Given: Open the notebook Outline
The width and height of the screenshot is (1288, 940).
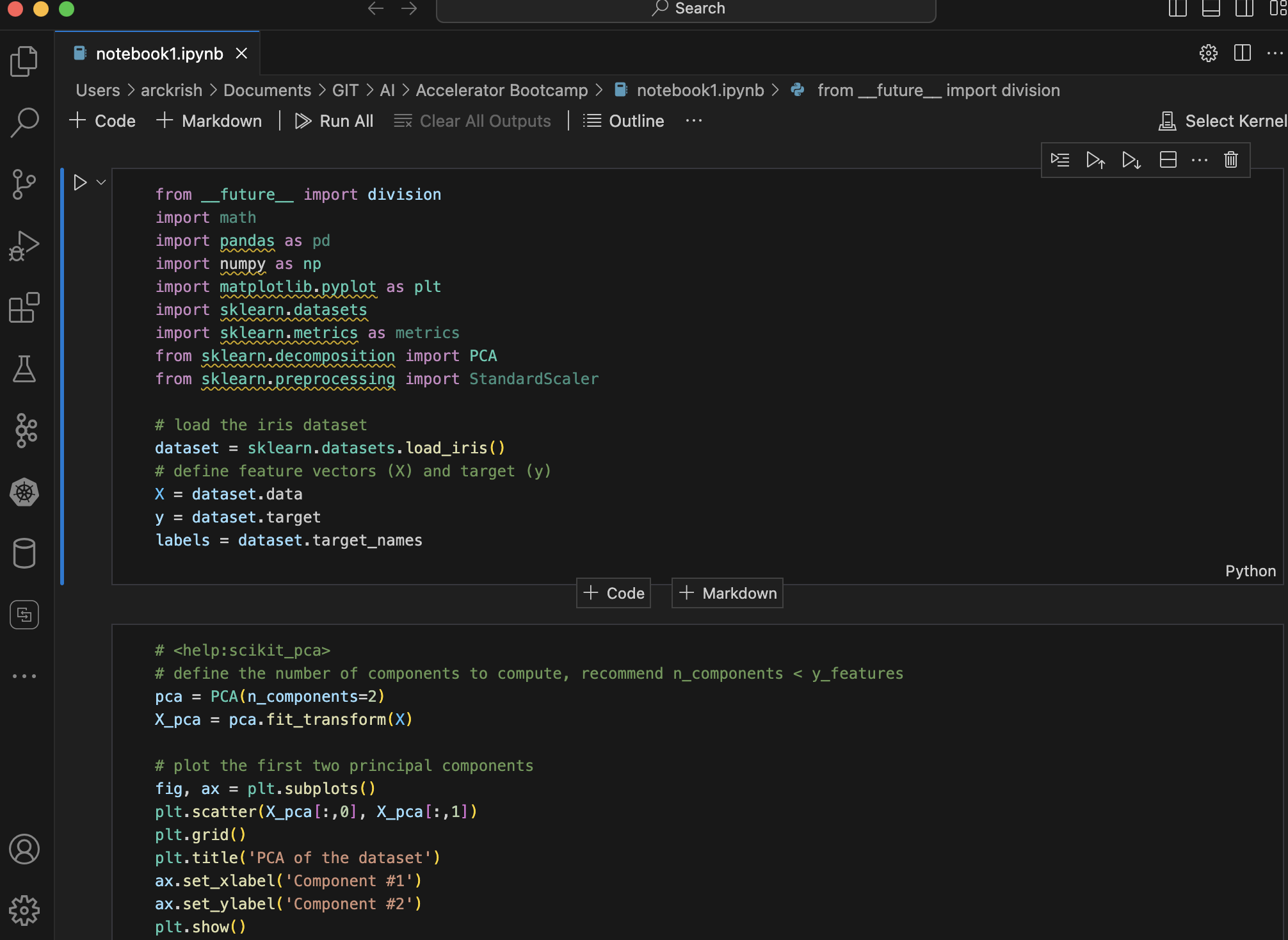Looking at the screenshot, I should pyautogui.click(x=624, y=121).
